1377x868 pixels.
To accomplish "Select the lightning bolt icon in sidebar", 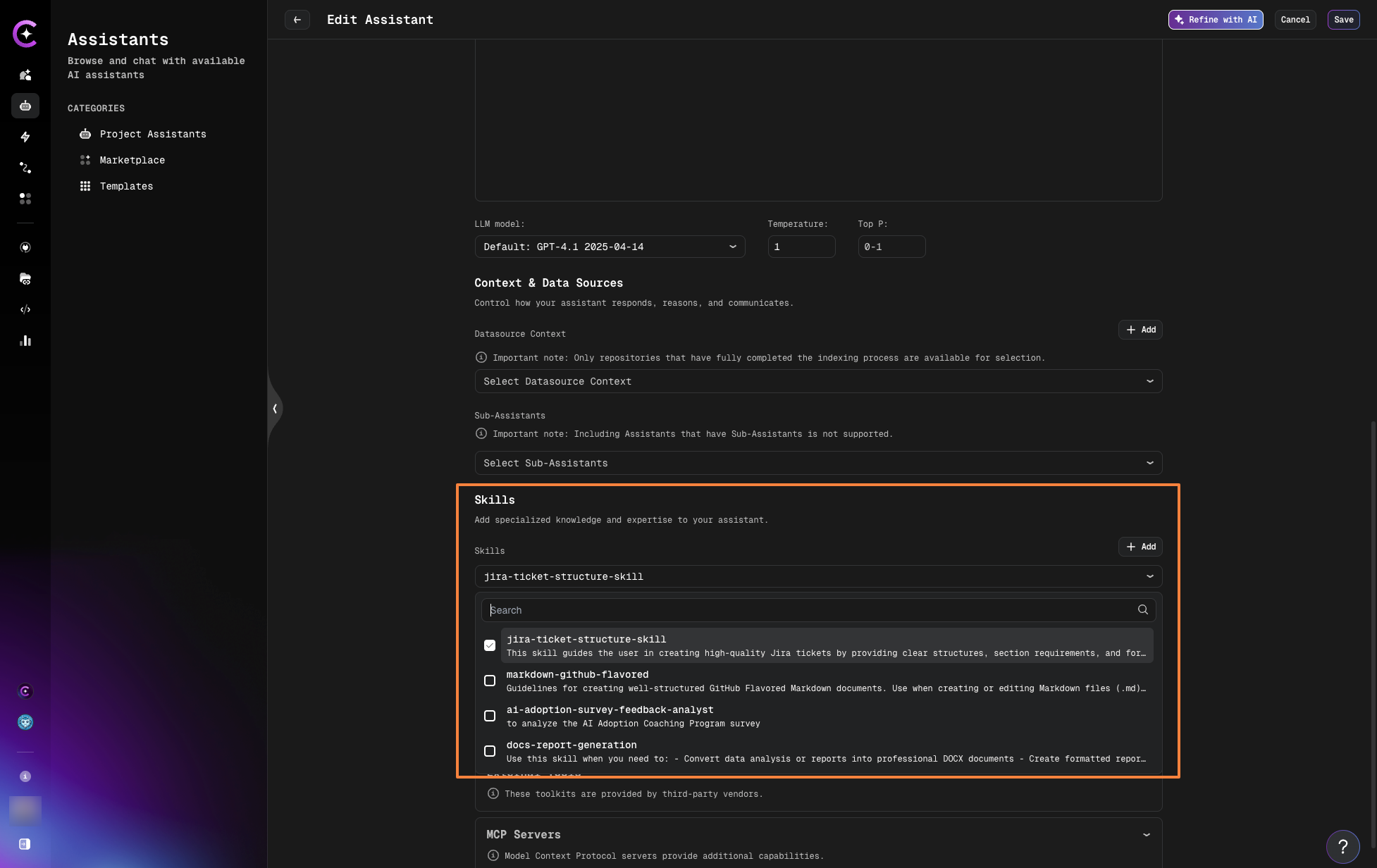I will click(x=25, y=137).
